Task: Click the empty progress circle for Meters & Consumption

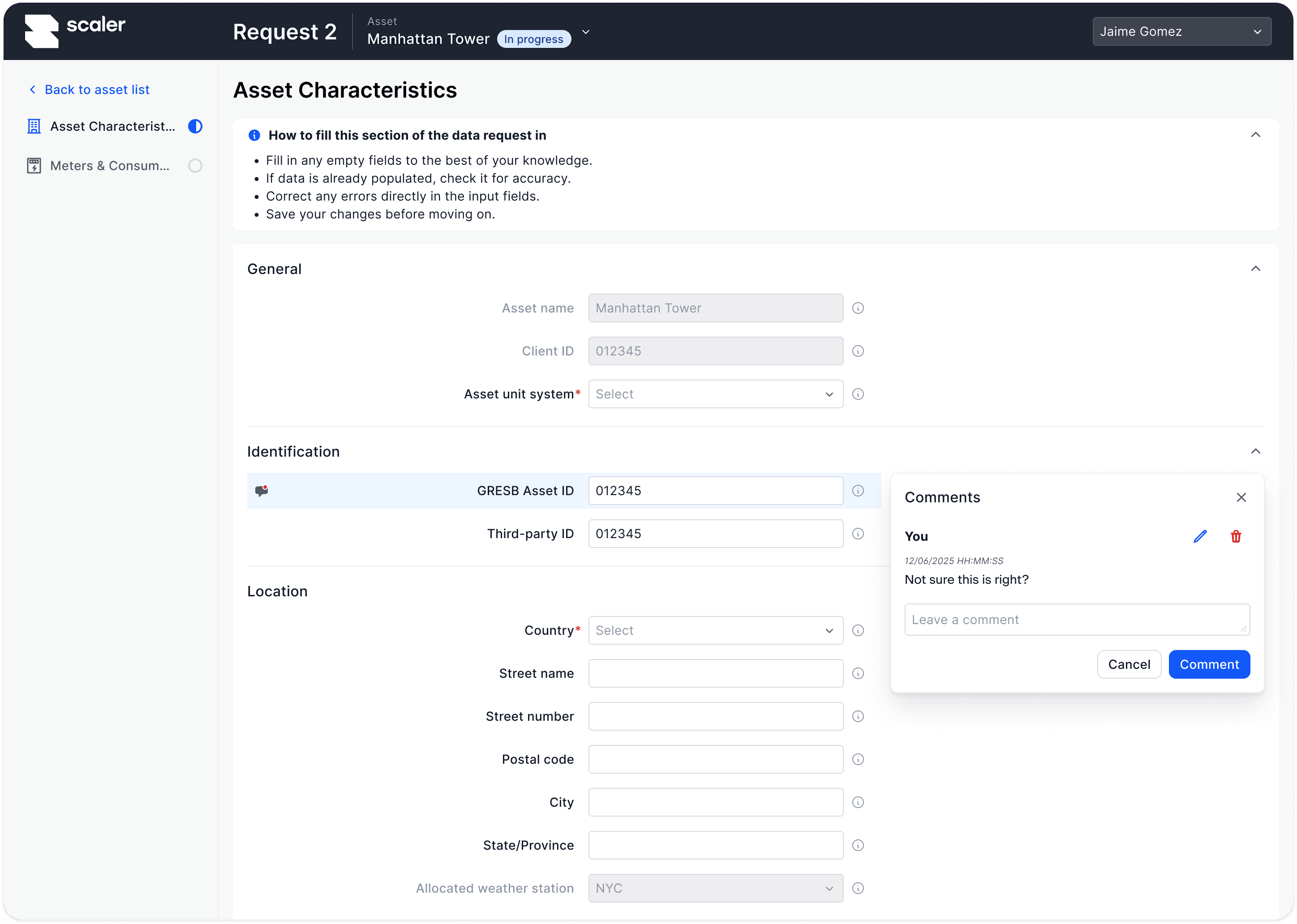Action: (195, 166)
